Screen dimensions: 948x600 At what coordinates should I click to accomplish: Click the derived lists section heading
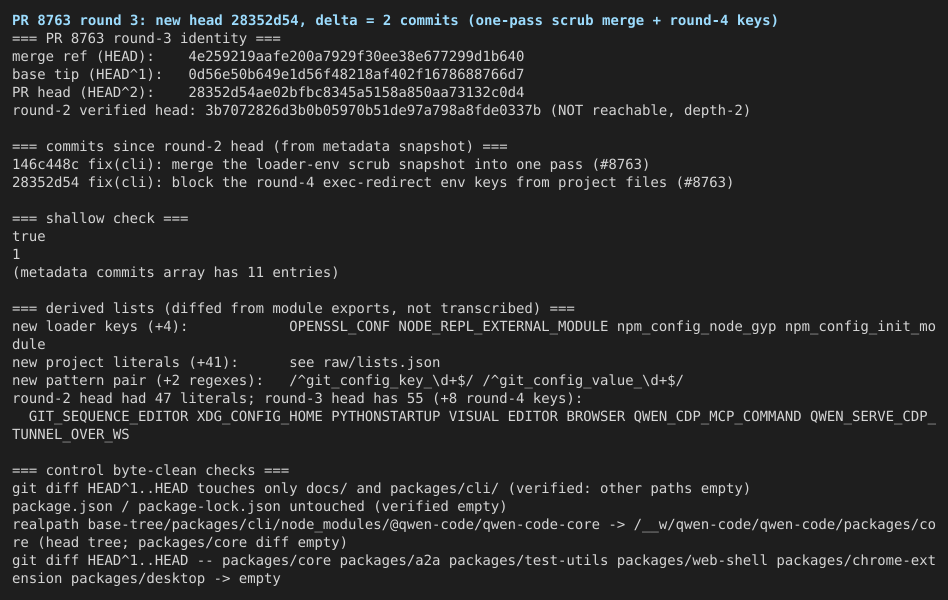(x=293, y=308)
